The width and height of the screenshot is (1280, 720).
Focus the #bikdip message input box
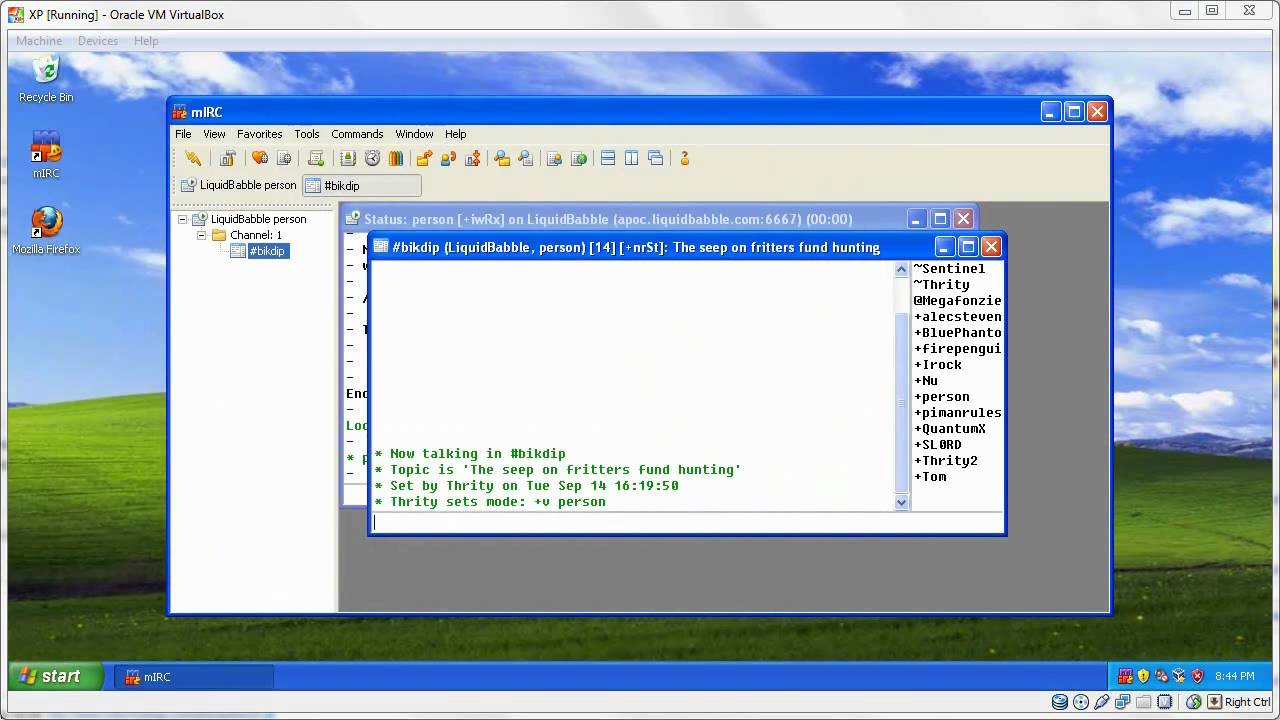coord(687,522)
